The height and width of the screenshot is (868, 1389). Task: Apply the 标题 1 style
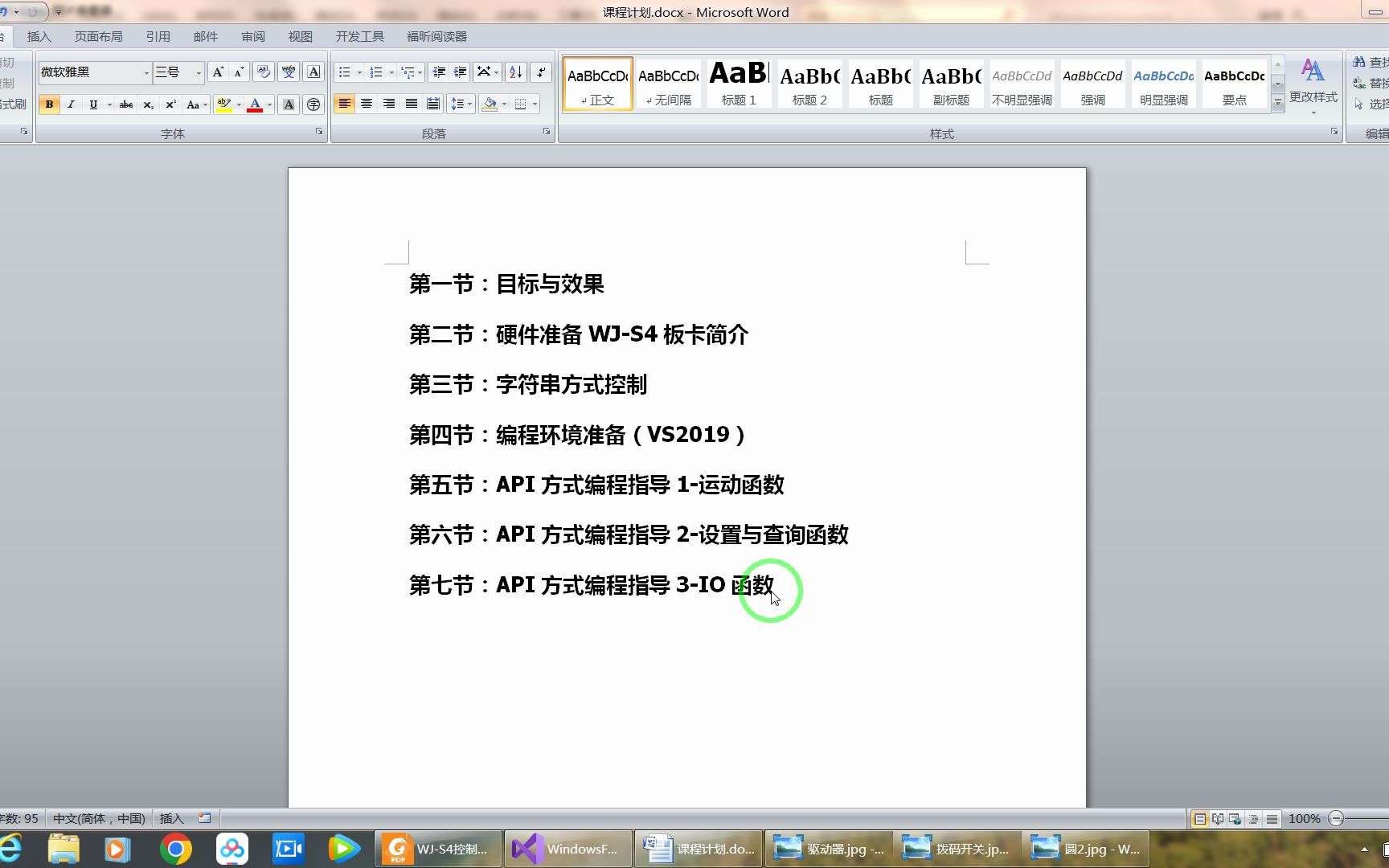(737, 82)
